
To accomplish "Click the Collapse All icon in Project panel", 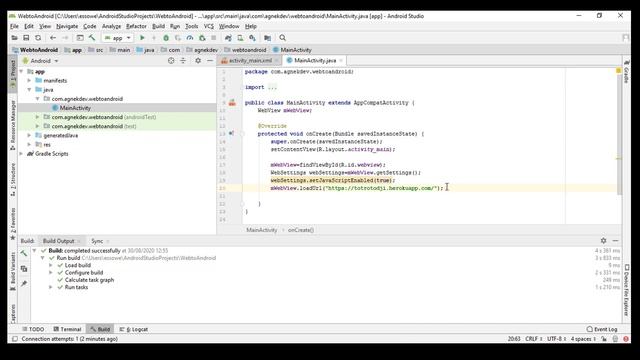I will pos(183,61).
